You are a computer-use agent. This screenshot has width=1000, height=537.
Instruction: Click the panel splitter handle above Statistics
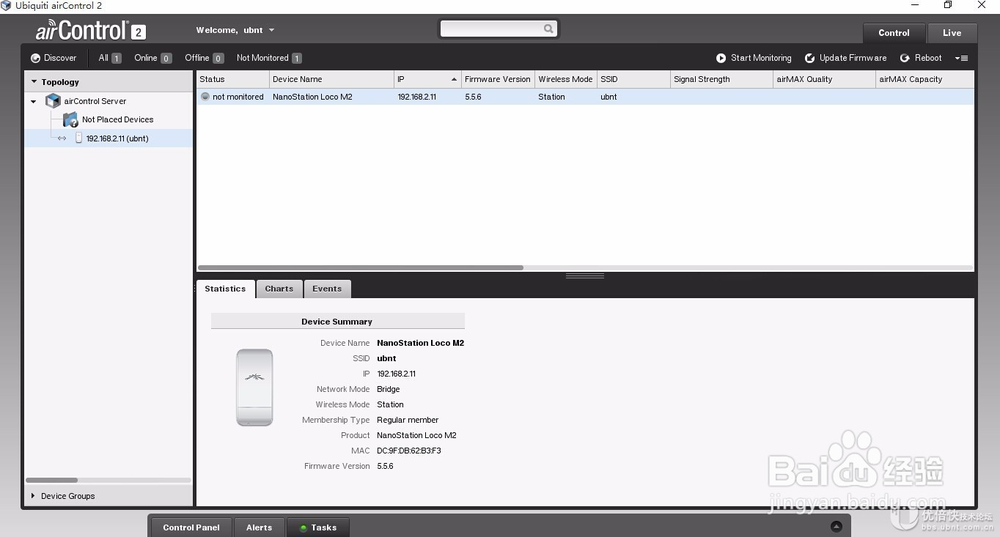(x=585, y=276)
